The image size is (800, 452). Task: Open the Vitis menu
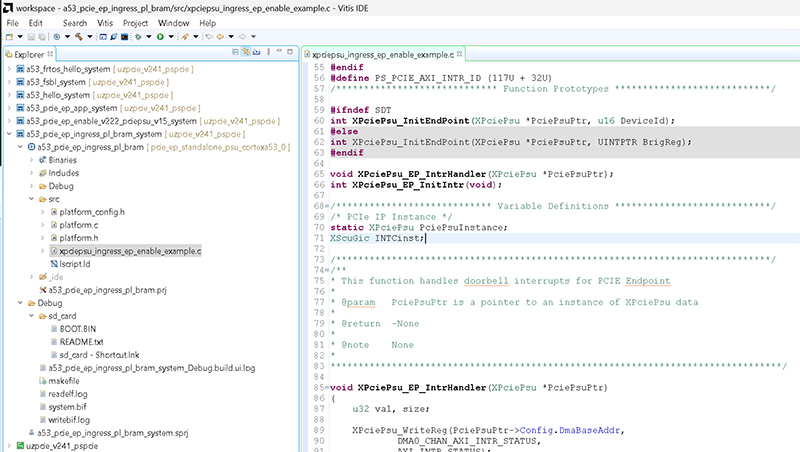click(105, 23)
